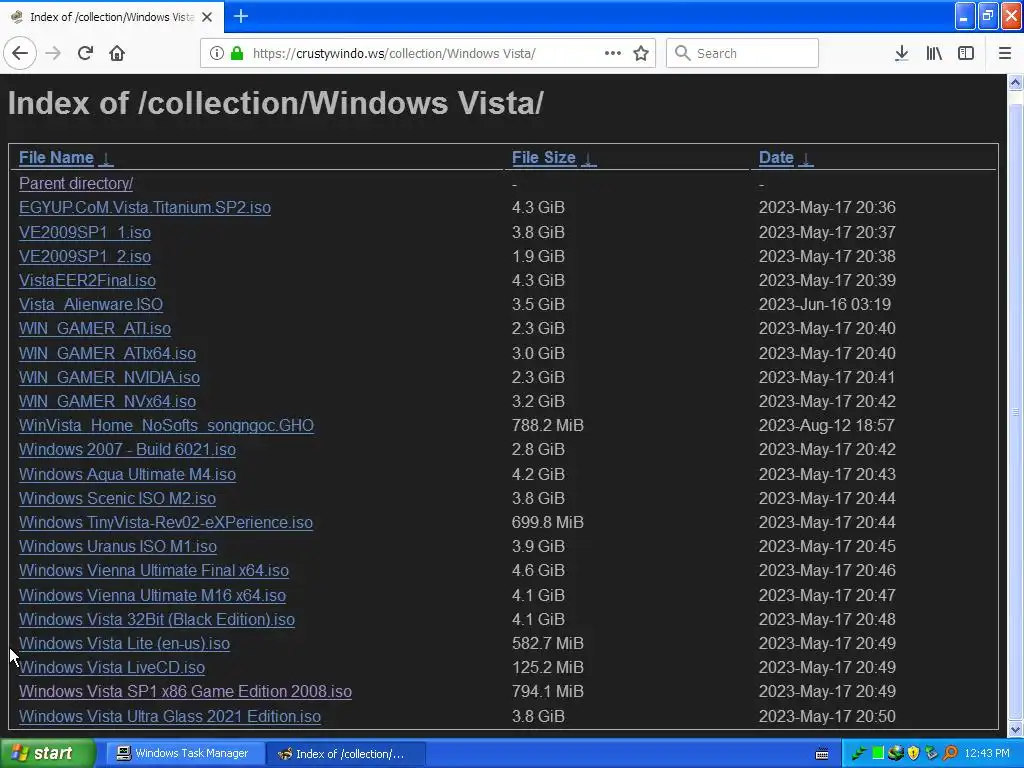This screenshot has height=768, width=1024.
Task: Click the on-screen keyboard tray icon
Action: point(822,754)
